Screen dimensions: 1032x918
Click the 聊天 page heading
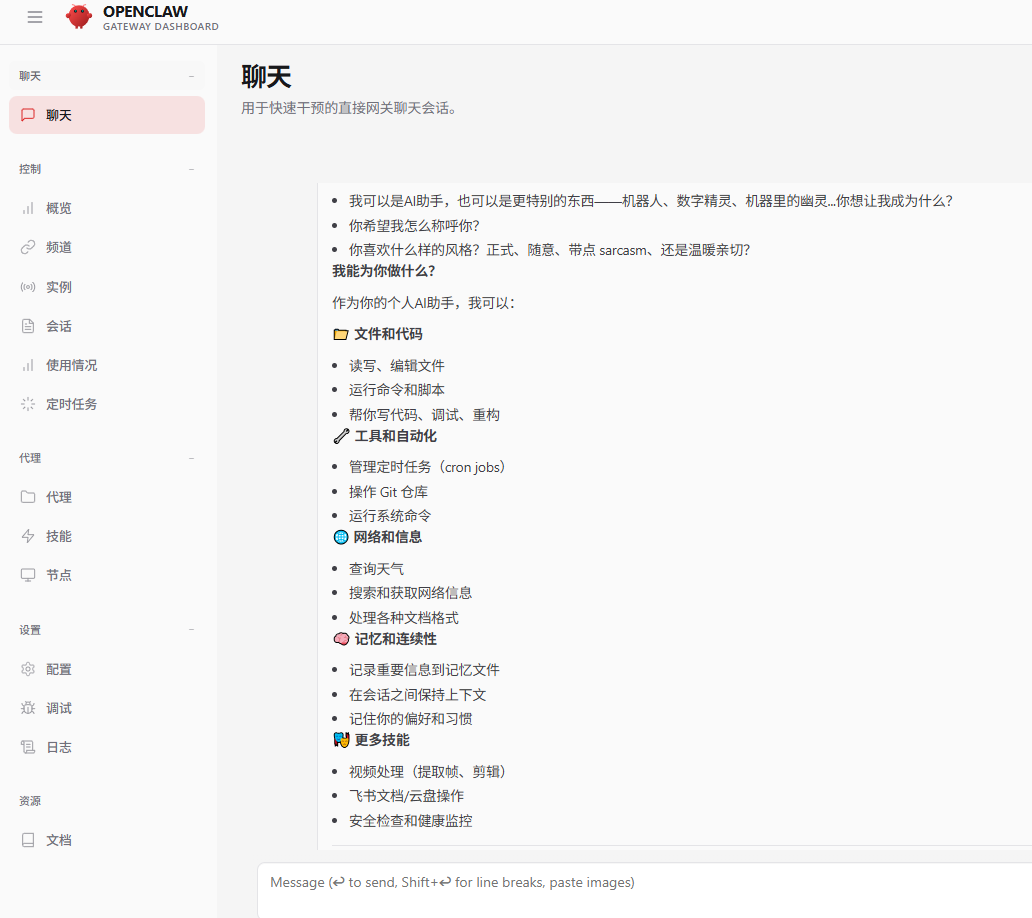tap(266, 77)
